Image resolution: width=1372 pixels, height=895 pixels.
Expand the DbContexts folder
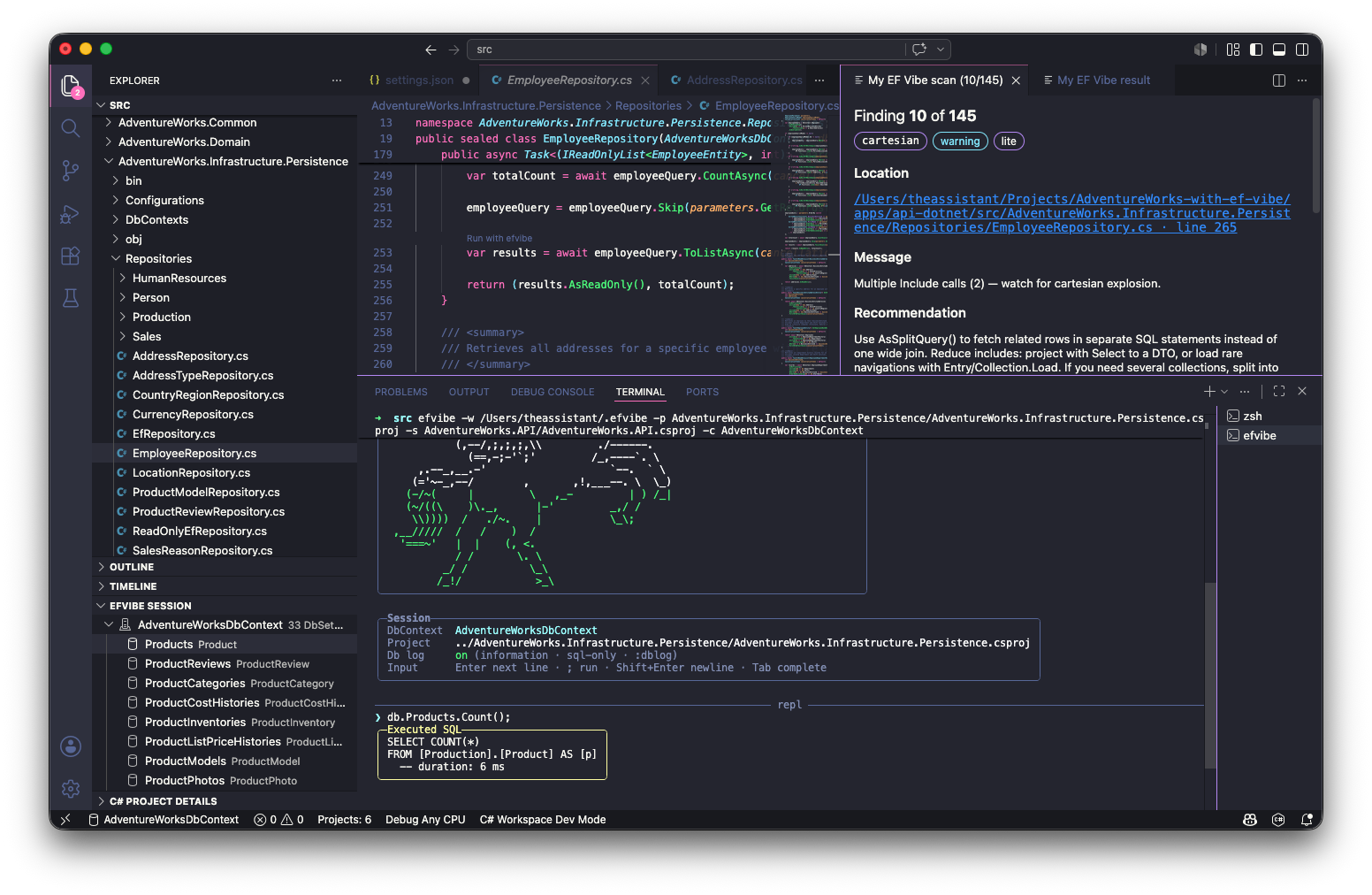click(x=116, y=219)
